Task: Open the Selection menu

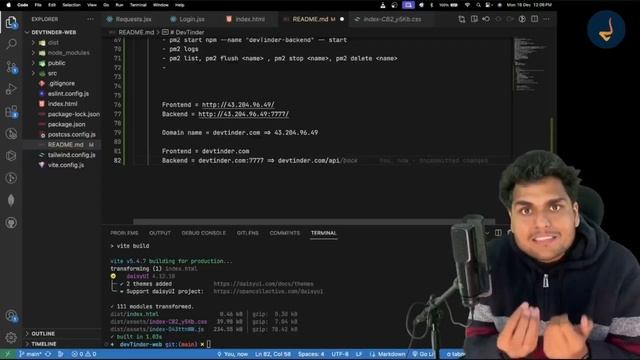Action: click(71, 5)
